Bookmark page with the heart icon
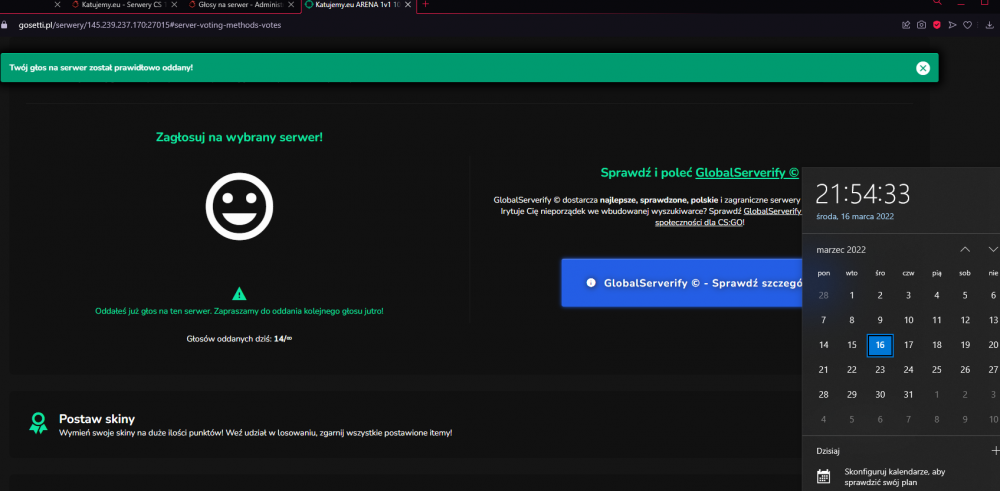 point(967,25)
